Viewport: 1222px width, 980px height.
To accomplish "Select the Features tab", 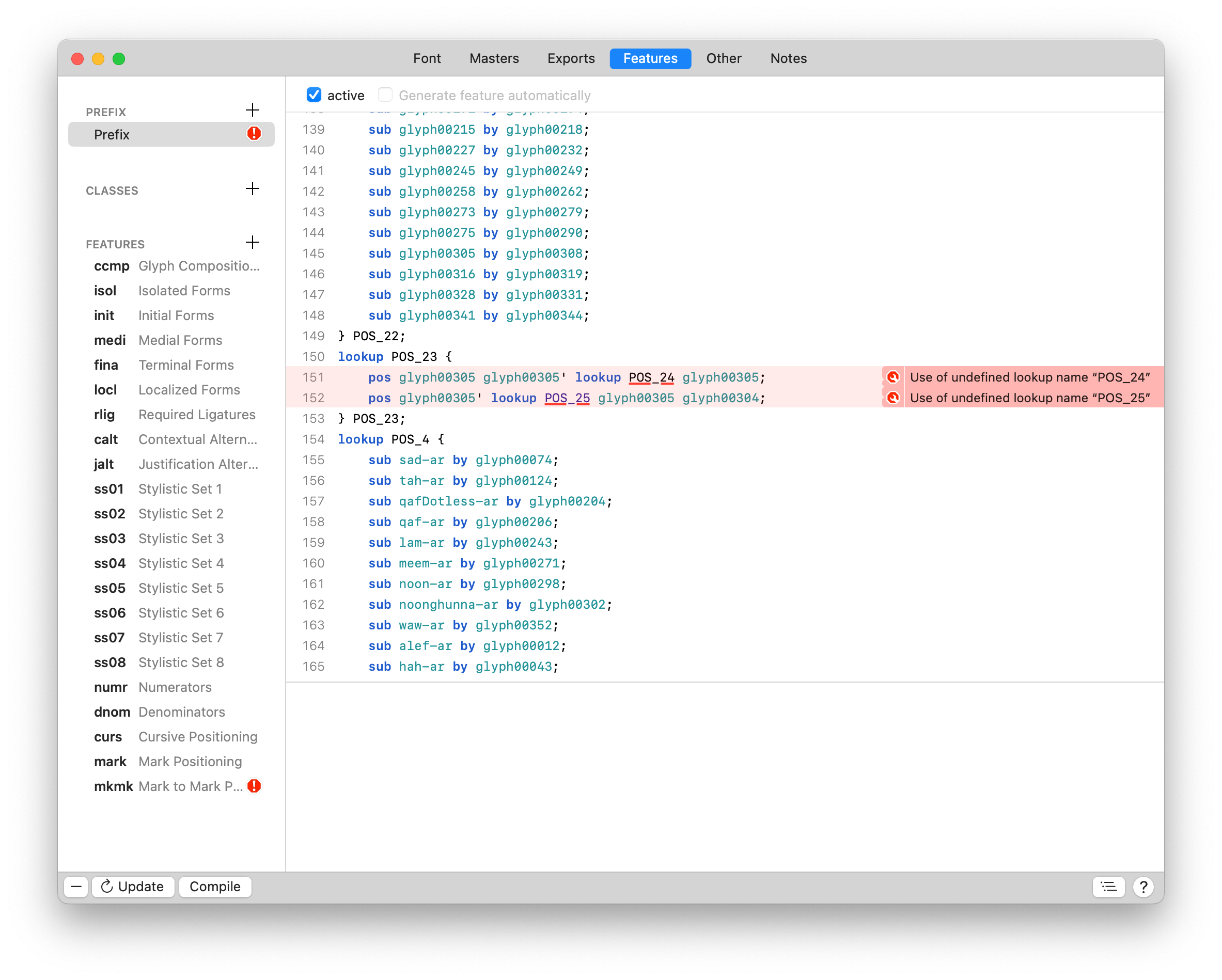I will point(650,58).
